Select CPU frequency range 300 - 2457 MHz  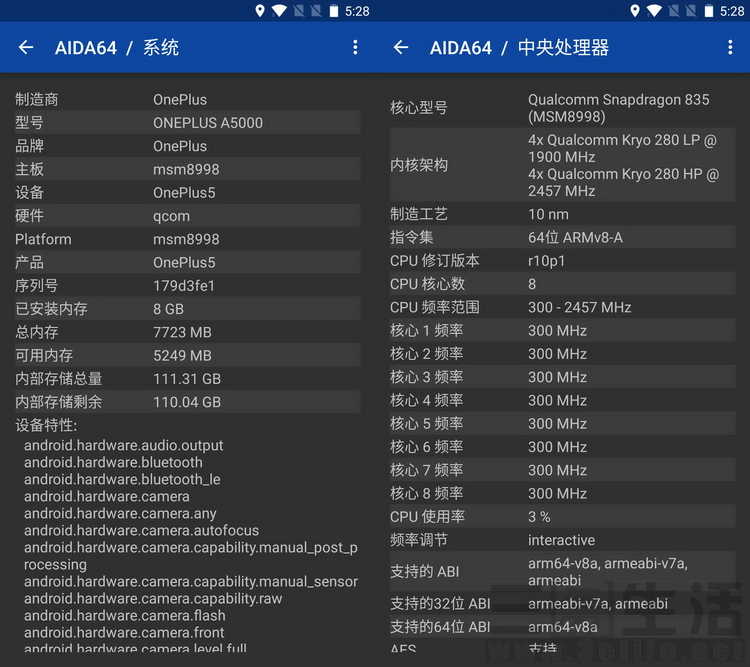pos(580,307)
